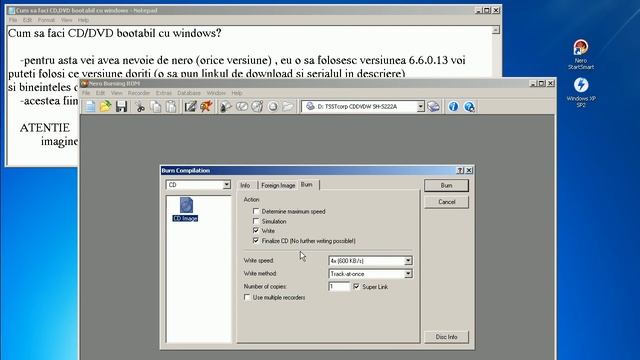Viewport: 640px width, 360px height.
Task: Open Nero Edit menu
Action: [100, 93]
